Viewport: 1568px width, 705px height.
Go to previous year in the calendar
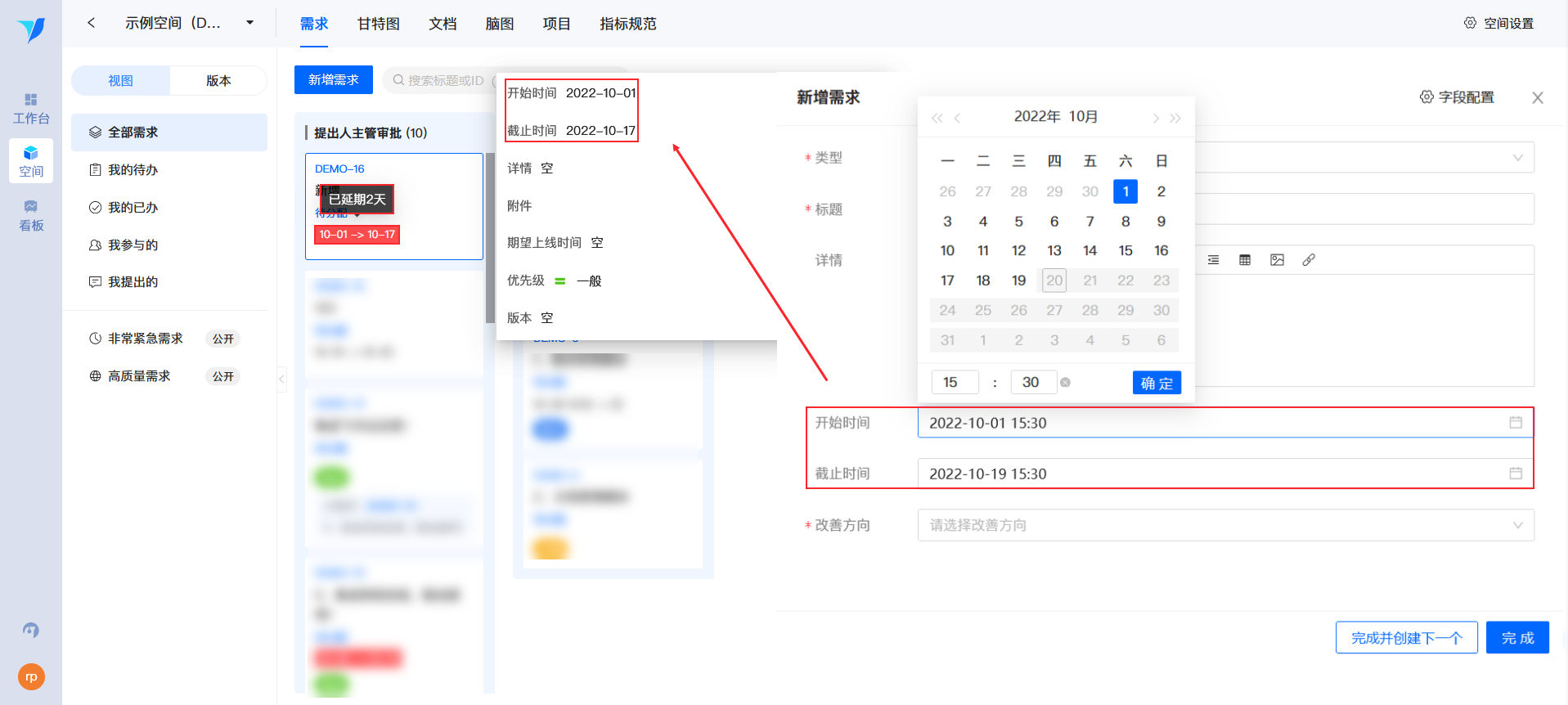[x=937, y=118]
